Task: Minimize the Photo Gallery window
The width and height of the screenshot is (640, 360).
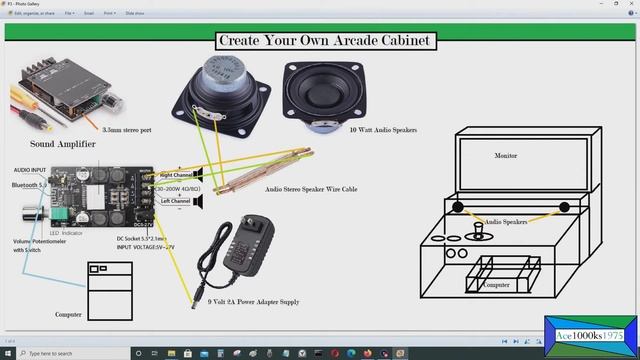Action: pyautogui.click(x=602, y=4)
